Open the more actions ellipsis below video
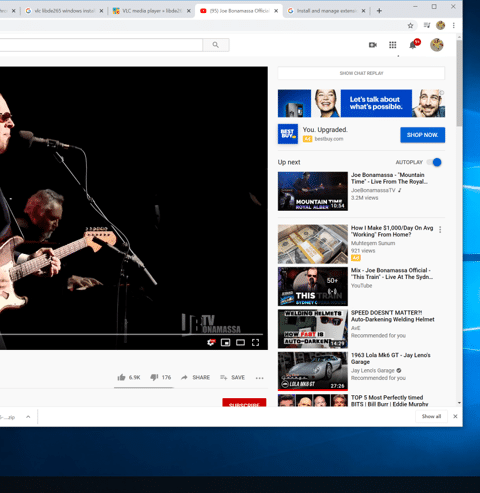Image resolution: width=480 pixels, height=493 pixels. point(259,378)
